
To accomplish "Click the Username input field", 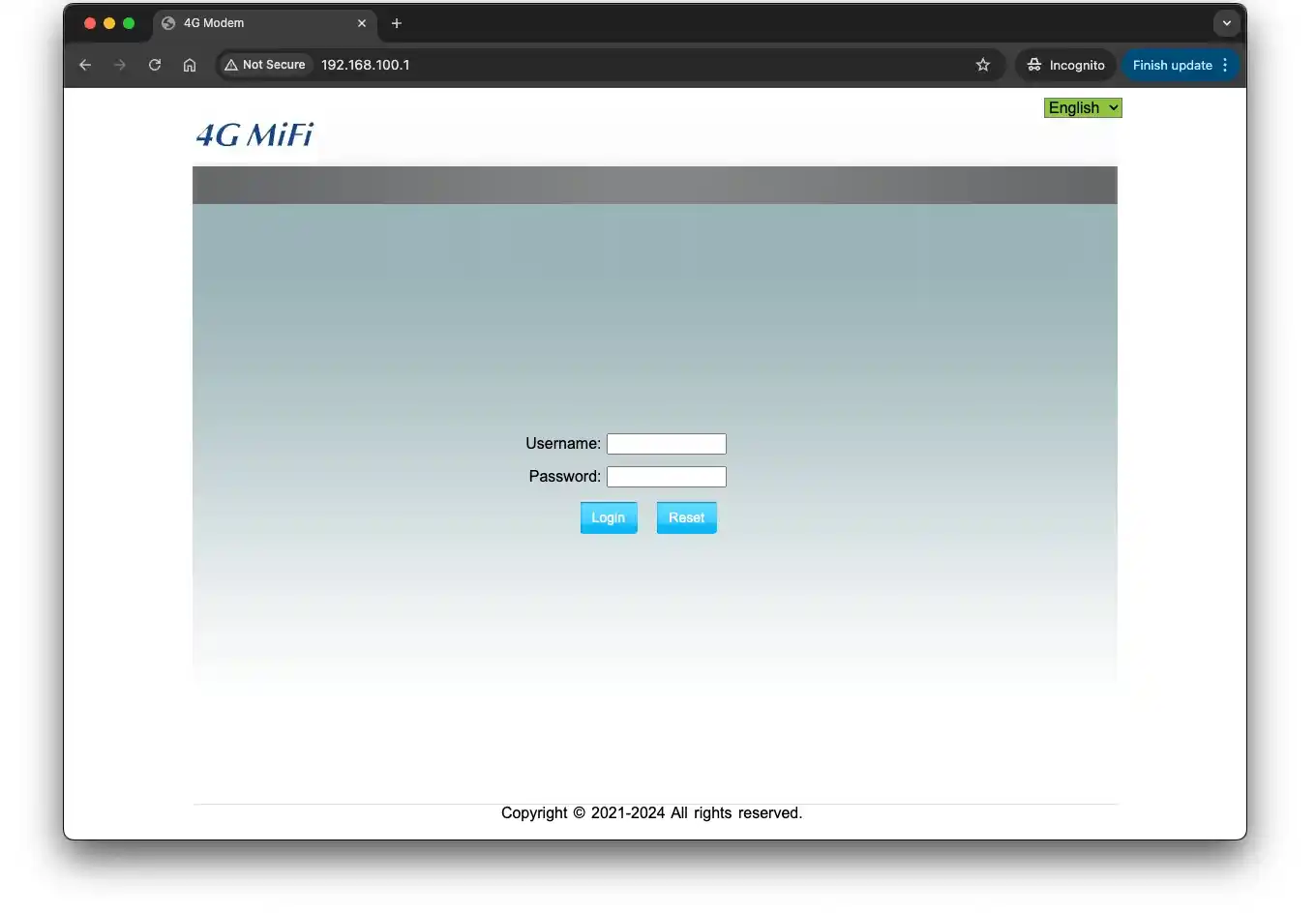I will (x=666, y=444).
